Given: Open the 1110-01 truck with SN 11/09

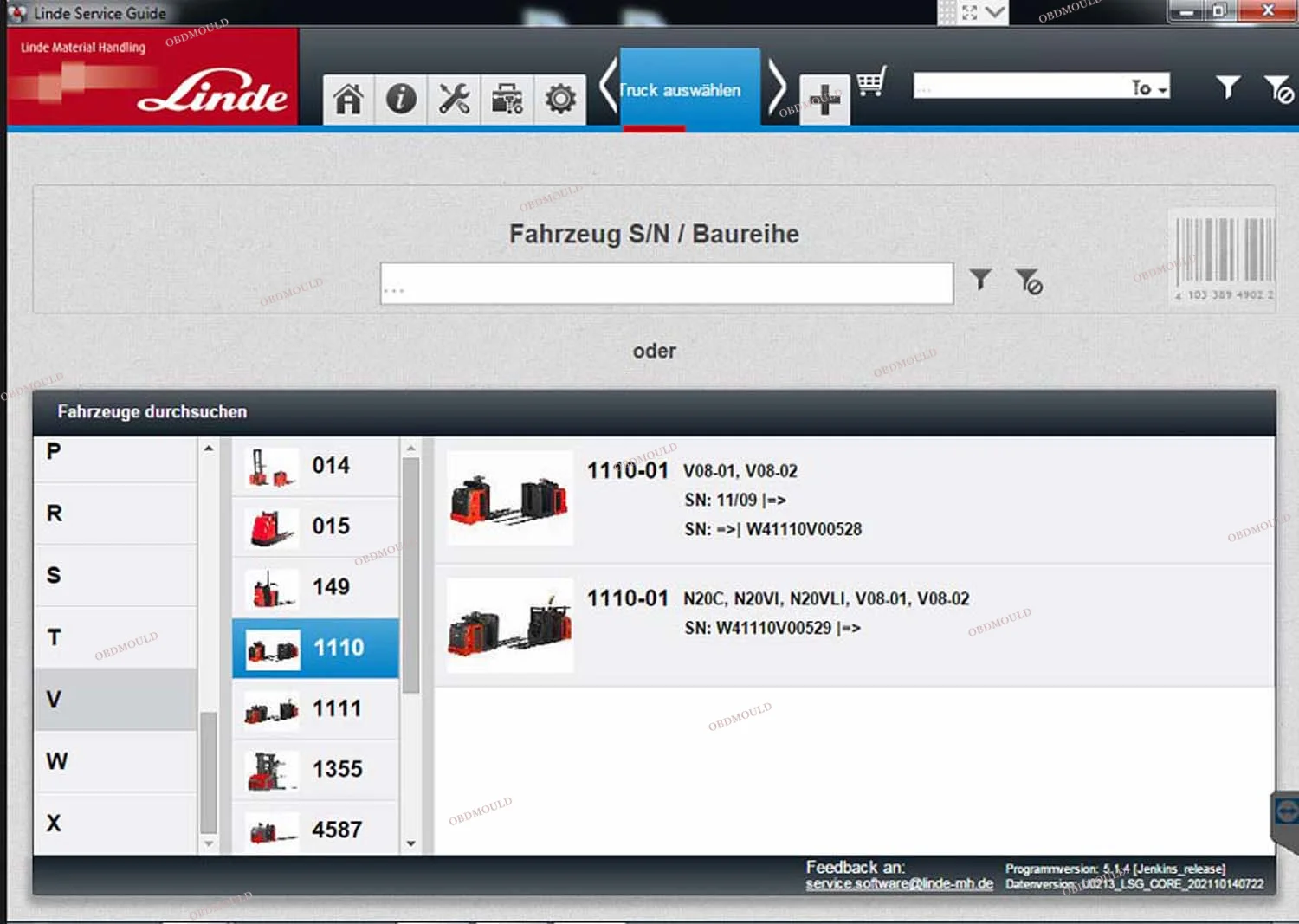Looking at the screenshot, I should click(855, 500).
